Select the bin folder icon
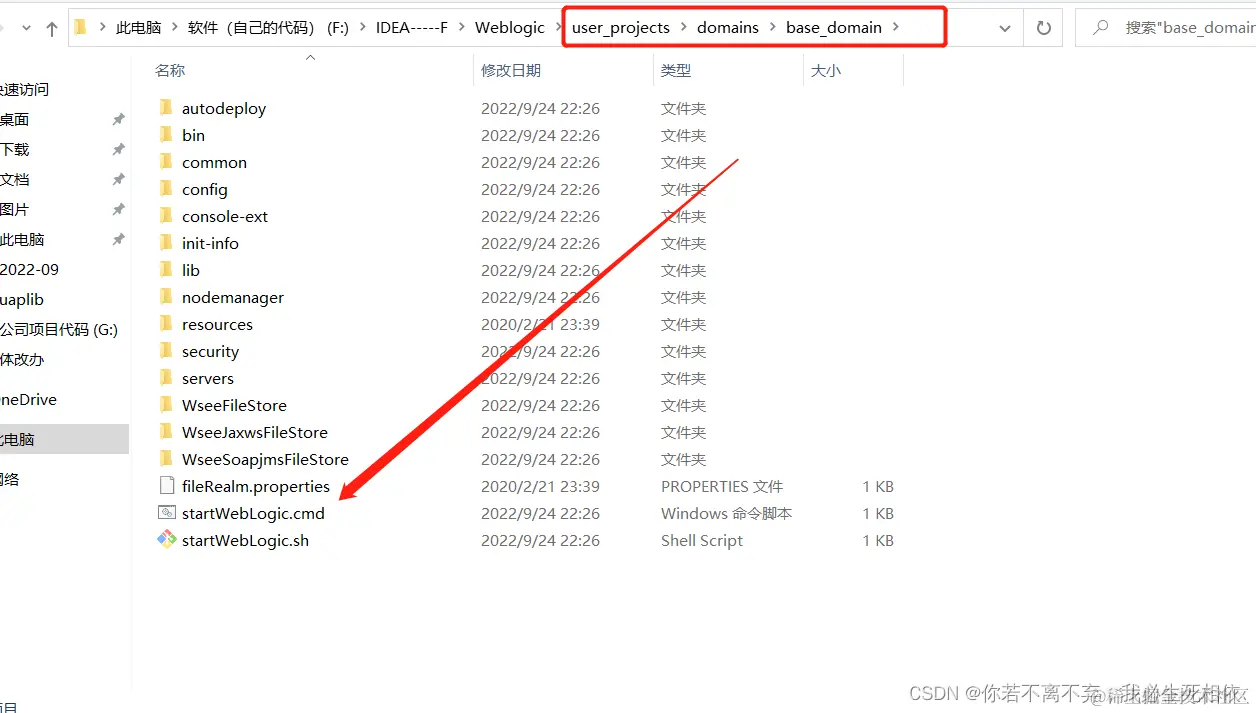The height and width of the screenshot is (713, 1256). pos(166,135)
